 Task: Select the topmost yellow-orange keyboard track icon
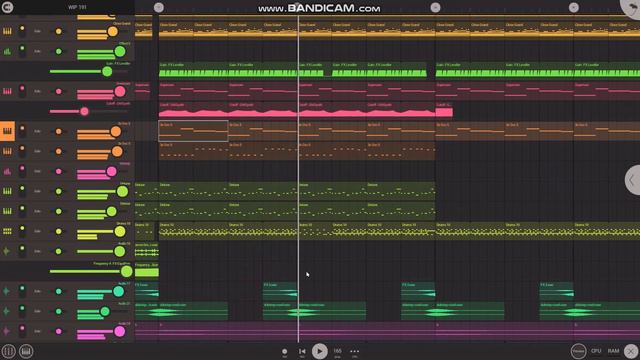pos(7,31)
